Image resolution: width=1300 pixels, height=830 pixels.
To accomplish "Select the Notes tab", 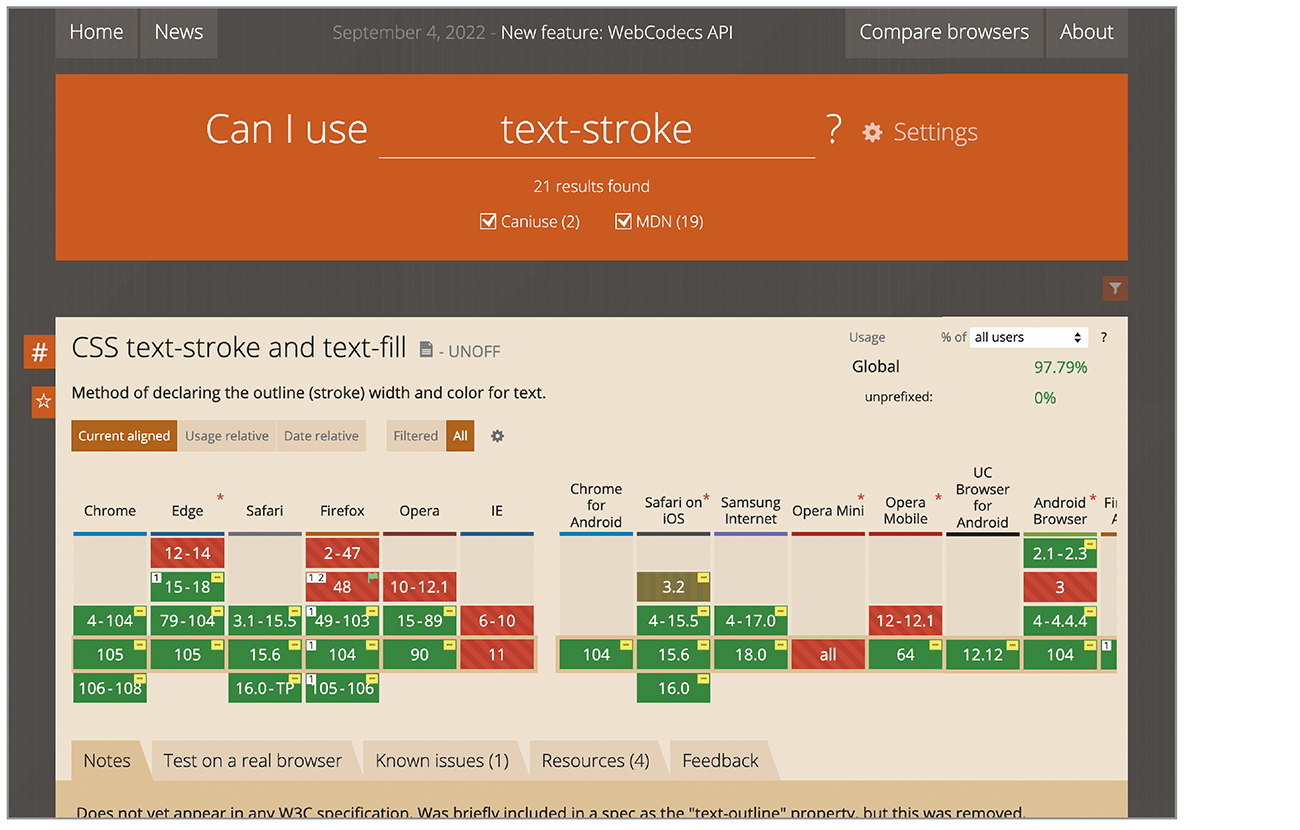I will pyautogui.click(x=107, y=761).
